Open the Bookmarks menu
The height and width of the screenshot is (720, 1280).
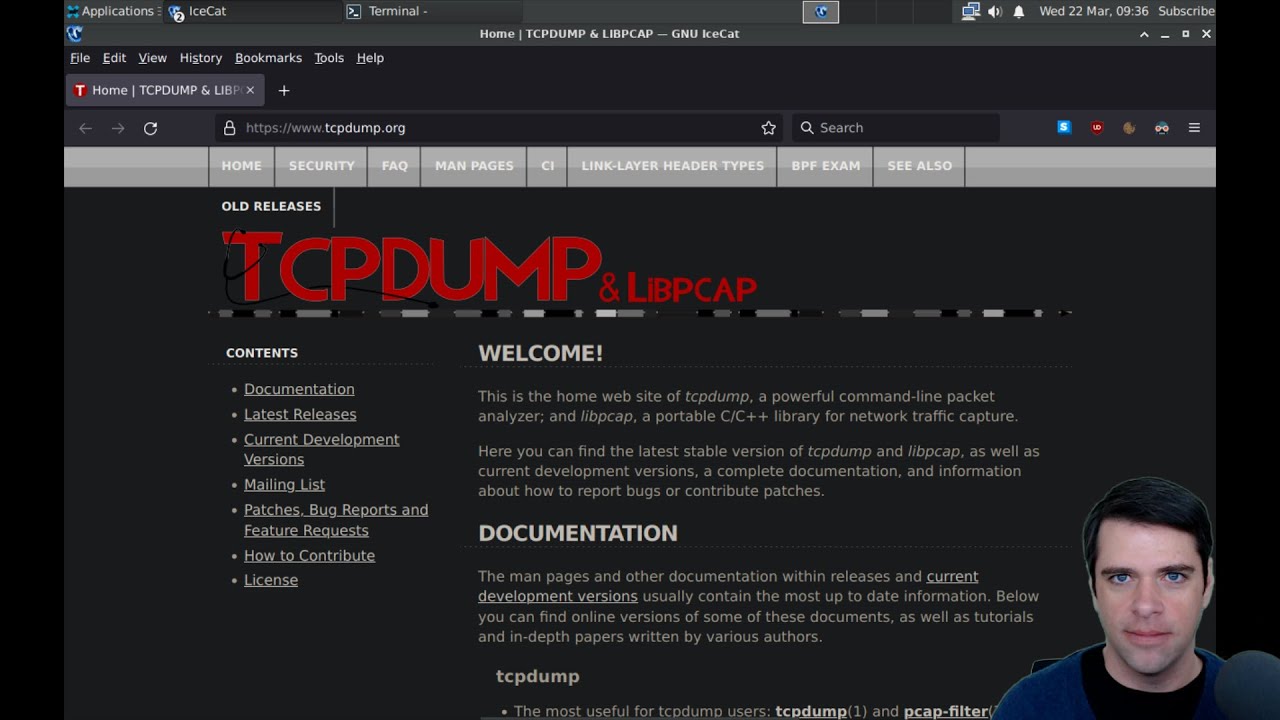(268, 58)
